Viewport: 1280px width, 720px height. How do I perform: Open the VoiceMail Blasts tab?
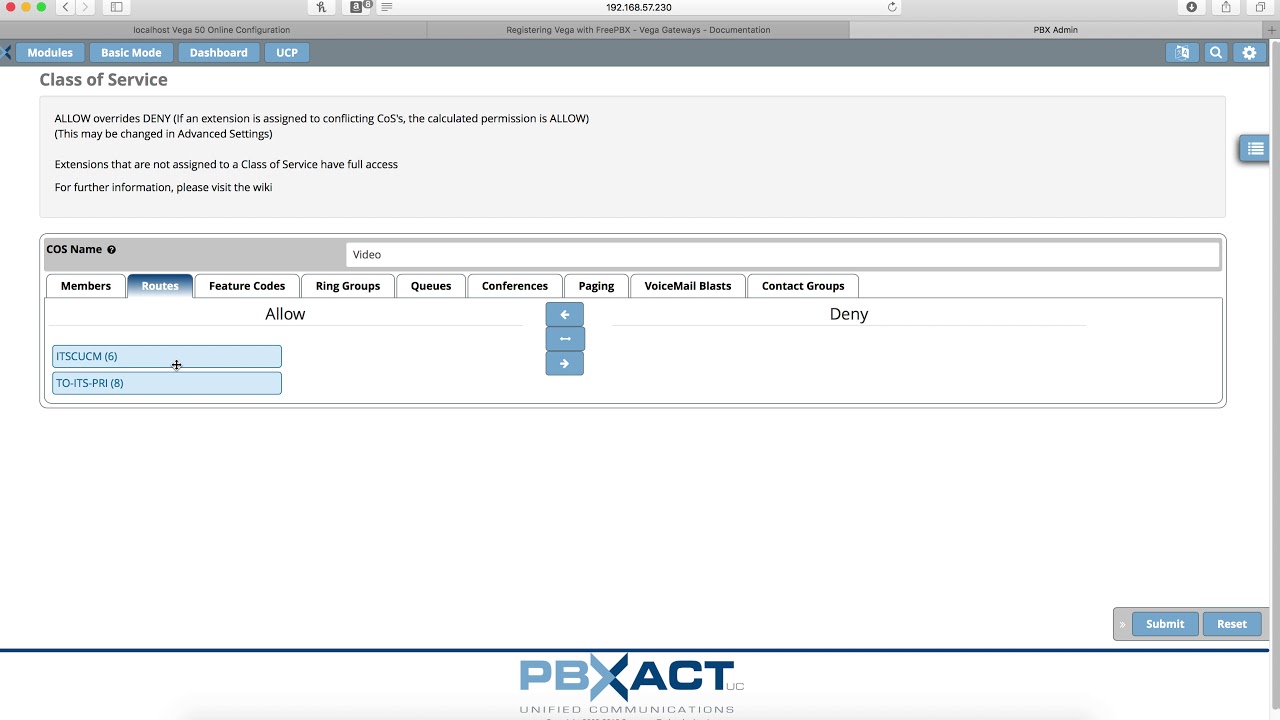coord(688,286)
